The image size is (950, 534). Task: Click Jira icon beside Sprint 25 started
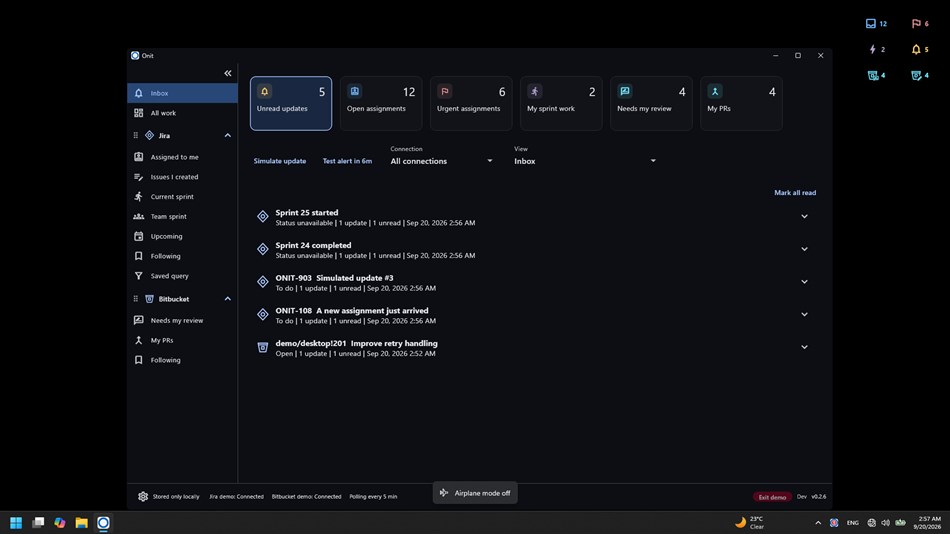[x=262, y=216]
